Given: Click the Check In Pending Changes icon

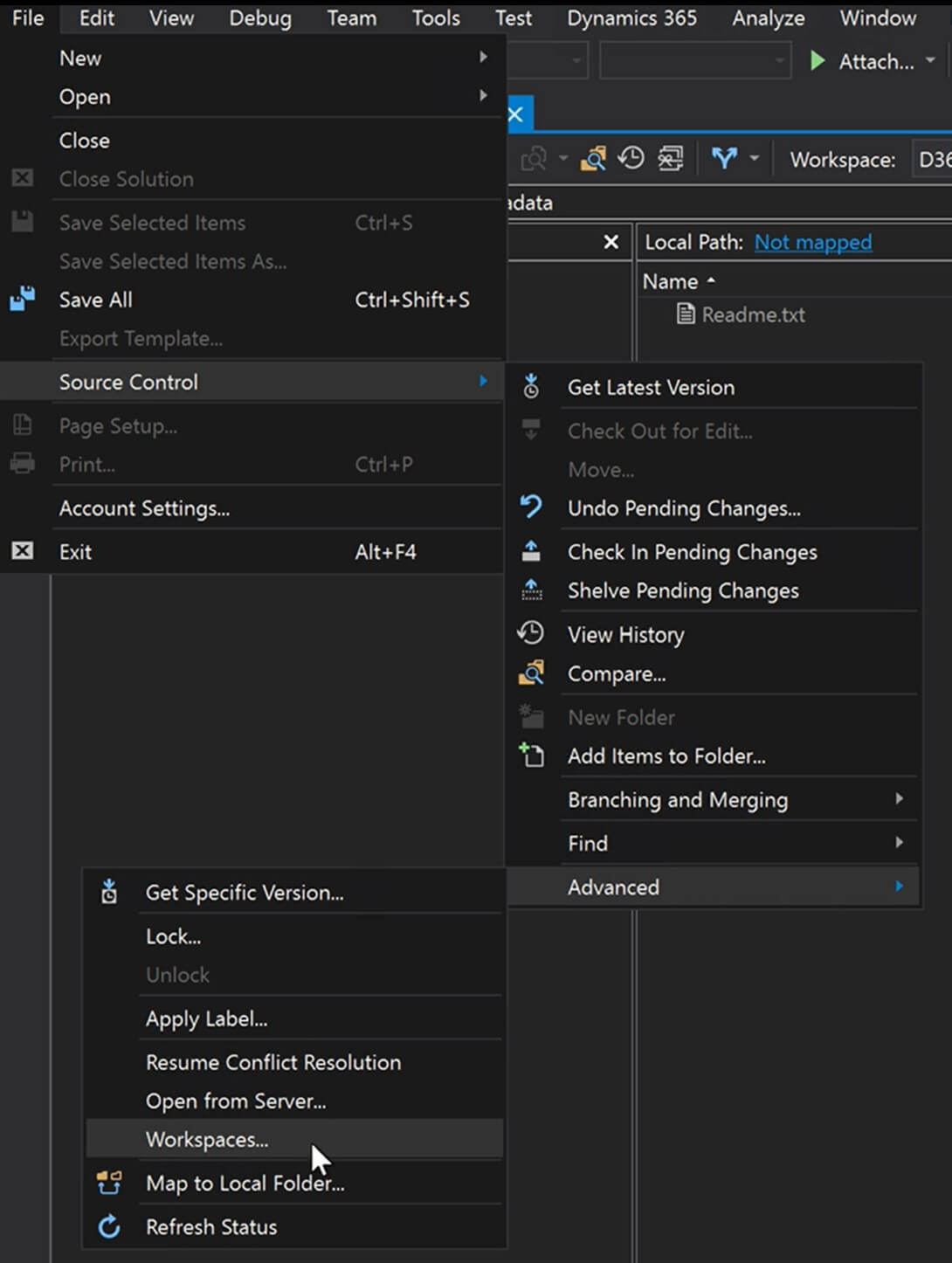Looking at the screenshot, I should tap(531, 551).
